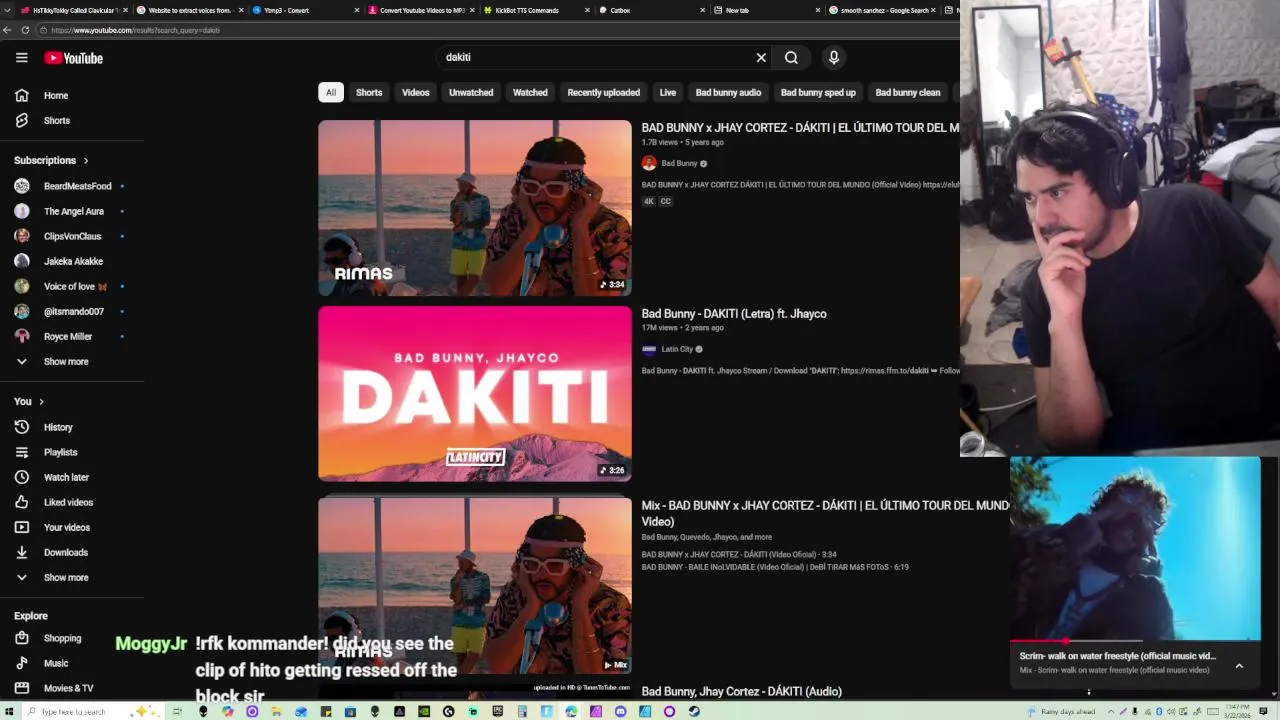Image resolution: width=1280 pixels, height=720 pixels.
Task: Select the Bad bunny audio chip
Action: [728, 92]
